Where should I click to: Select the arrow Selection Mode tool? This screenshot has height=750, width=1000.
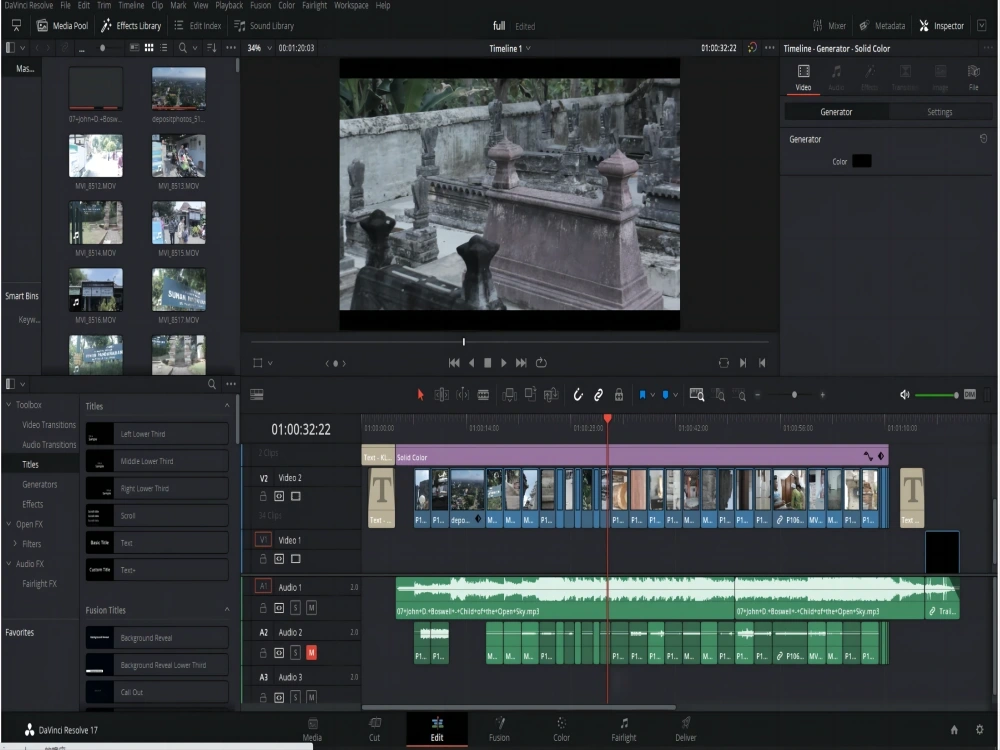coord(420,395)
